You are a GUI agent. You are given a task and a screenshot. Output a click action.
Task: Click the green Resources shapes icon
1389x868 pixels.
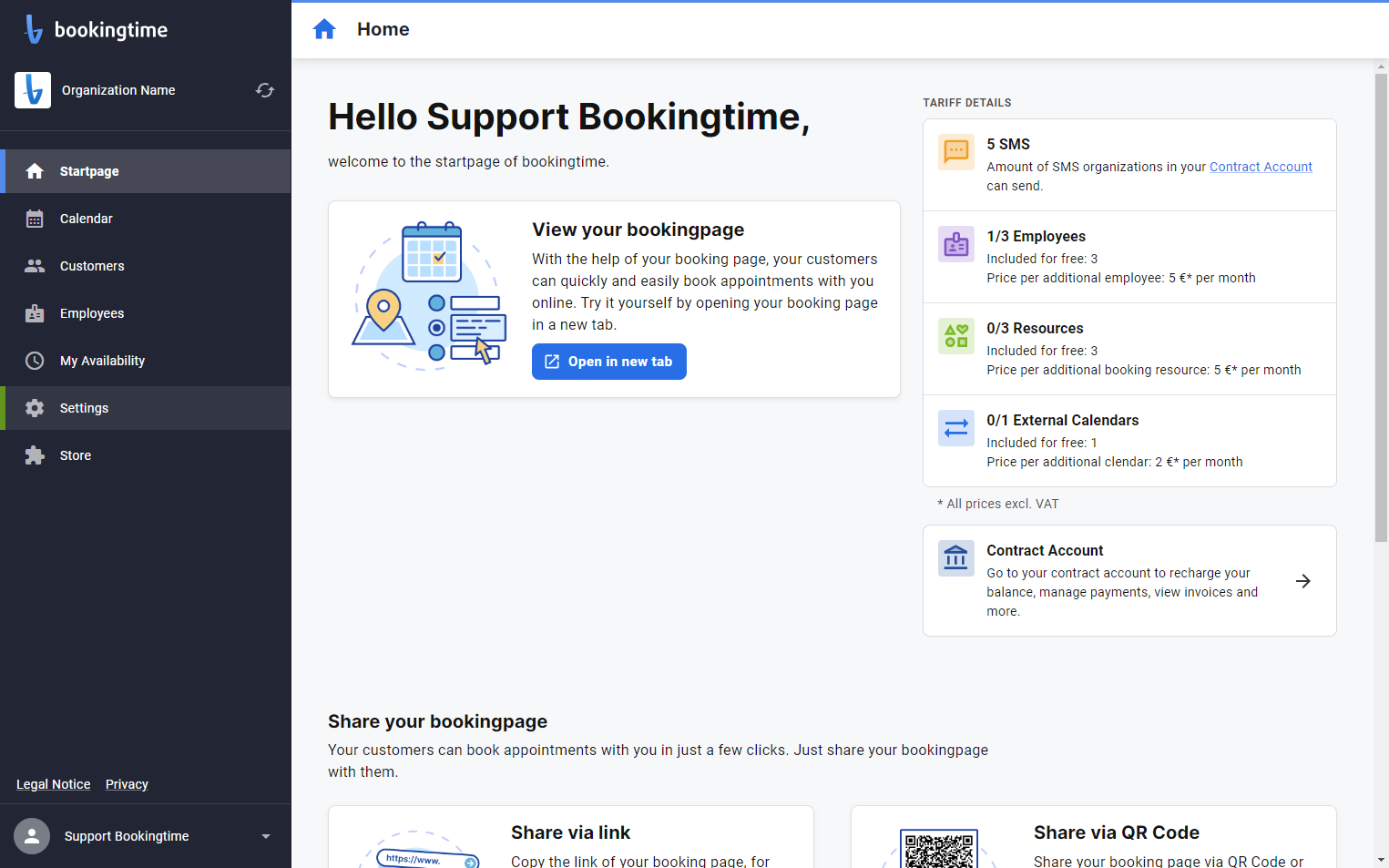tap(956, 336)
